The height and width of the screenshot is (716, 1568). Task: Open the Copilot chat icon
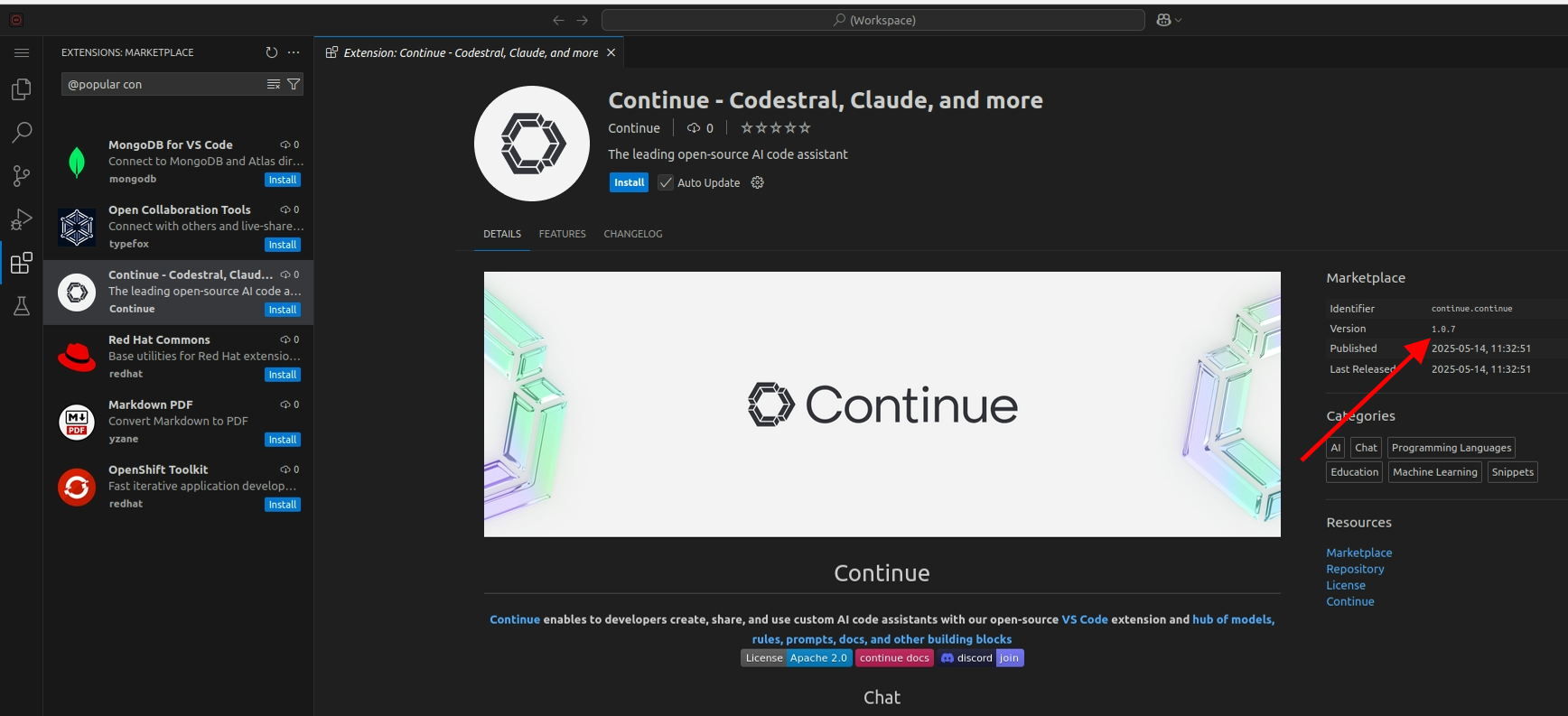(x=1163, y=20)
